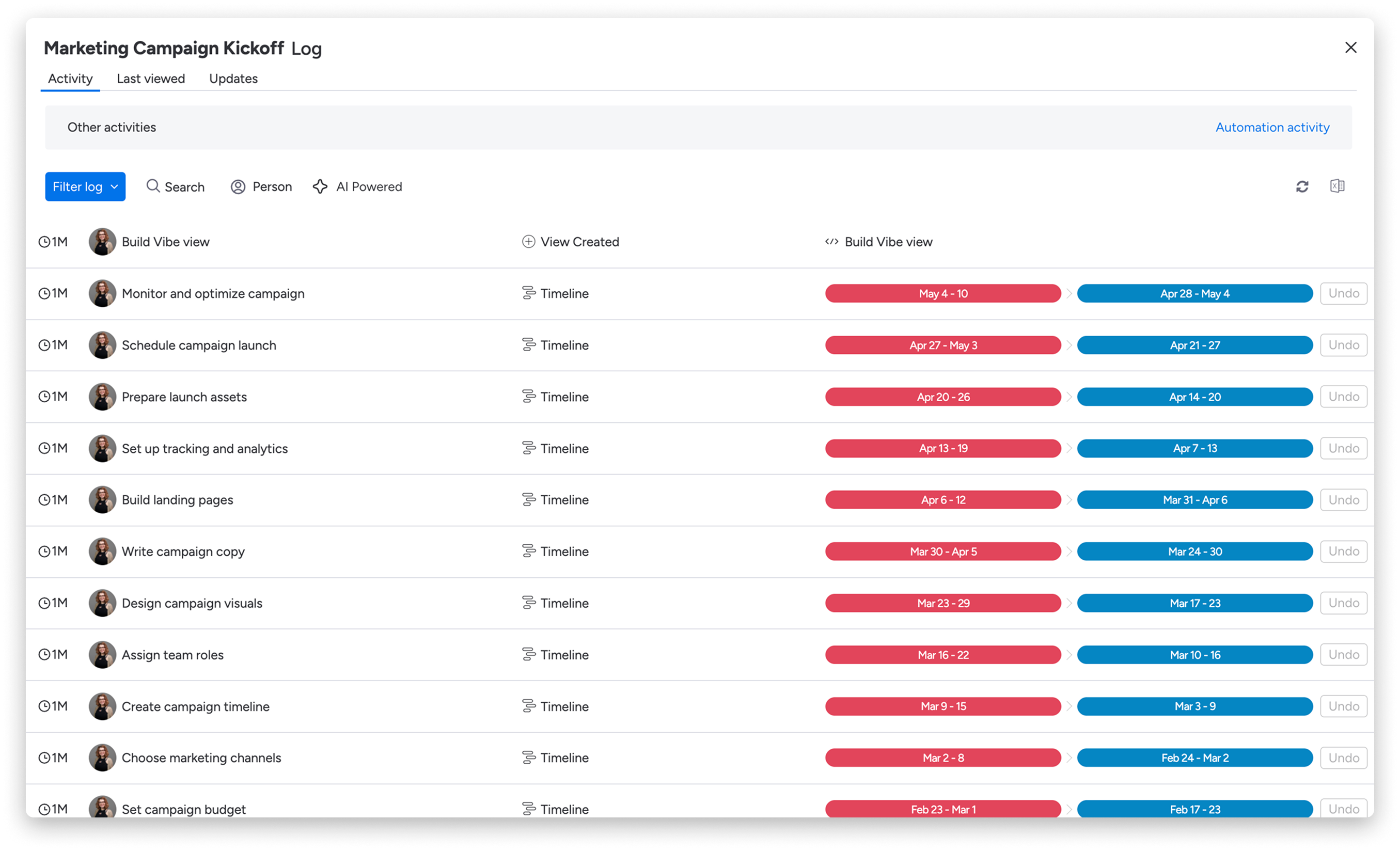Click the export to Excel icon
Viewport: 1400px width, 851px height.
pyautogui.click(x=1337, y=186)
